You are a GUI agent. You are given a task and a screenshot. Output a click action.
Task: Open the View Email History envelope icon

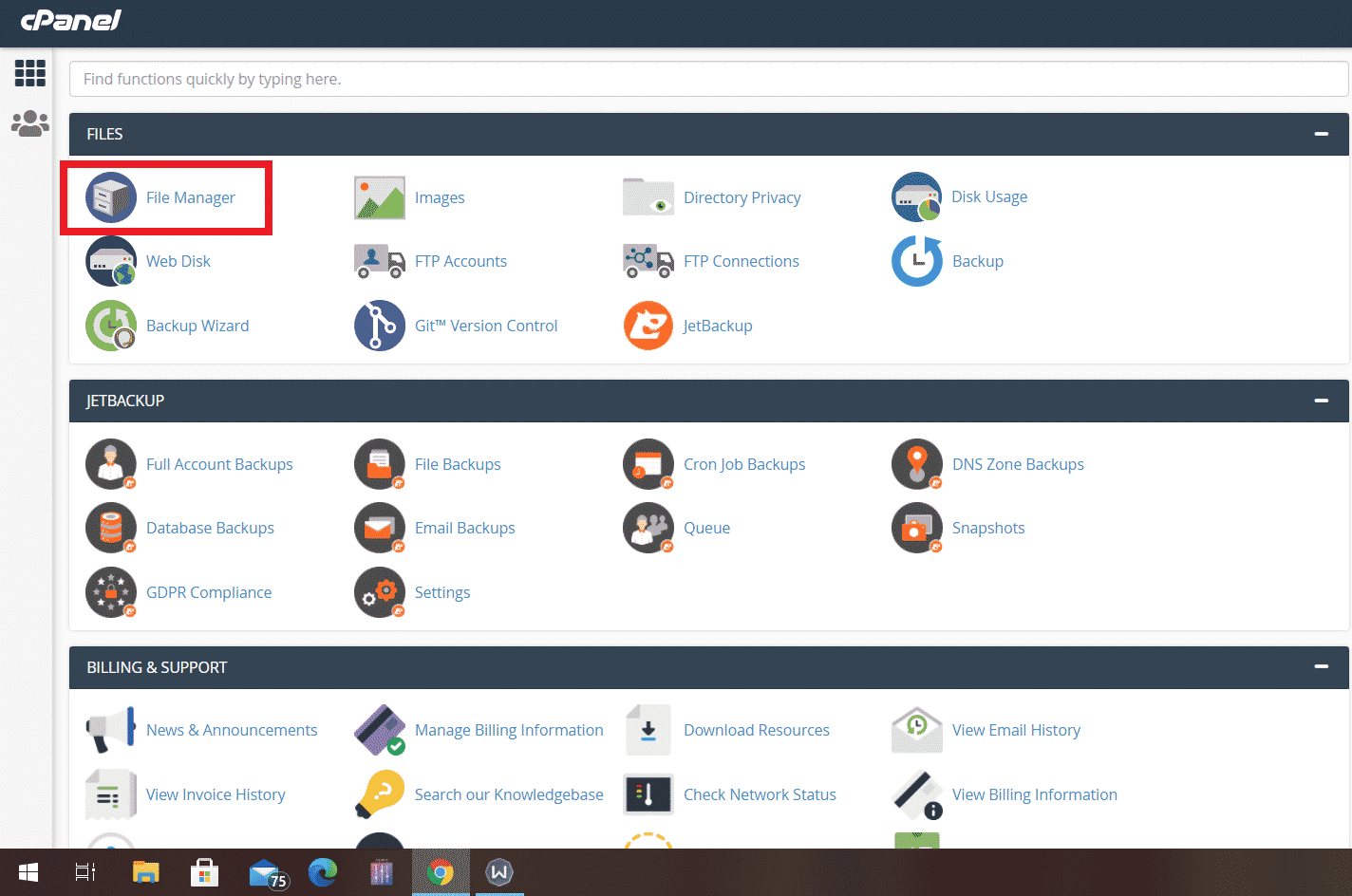(917, 730)
